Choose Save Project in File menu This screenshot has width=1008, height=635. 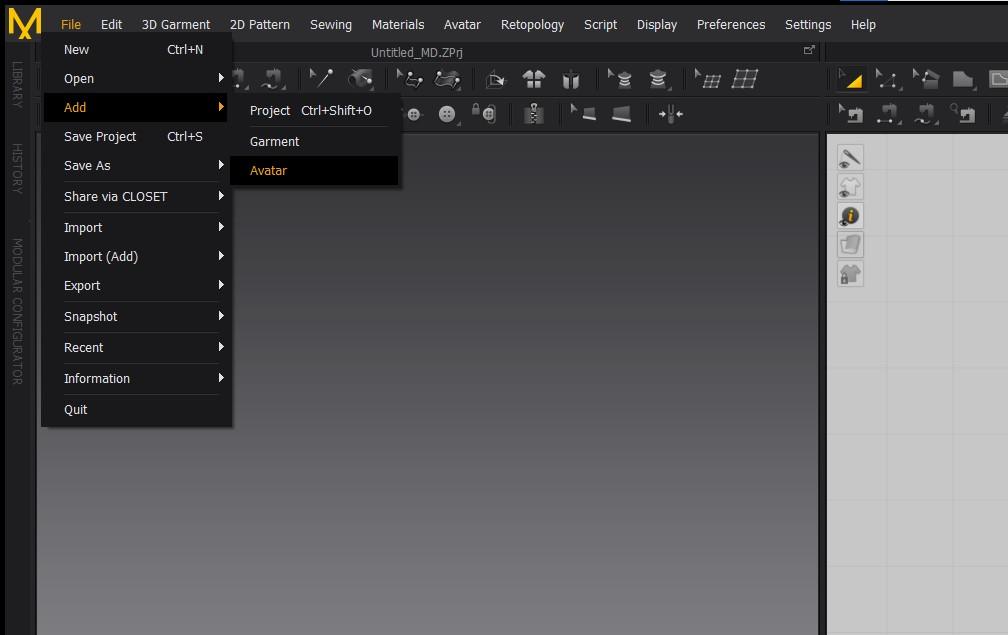(x=136, y=136)
